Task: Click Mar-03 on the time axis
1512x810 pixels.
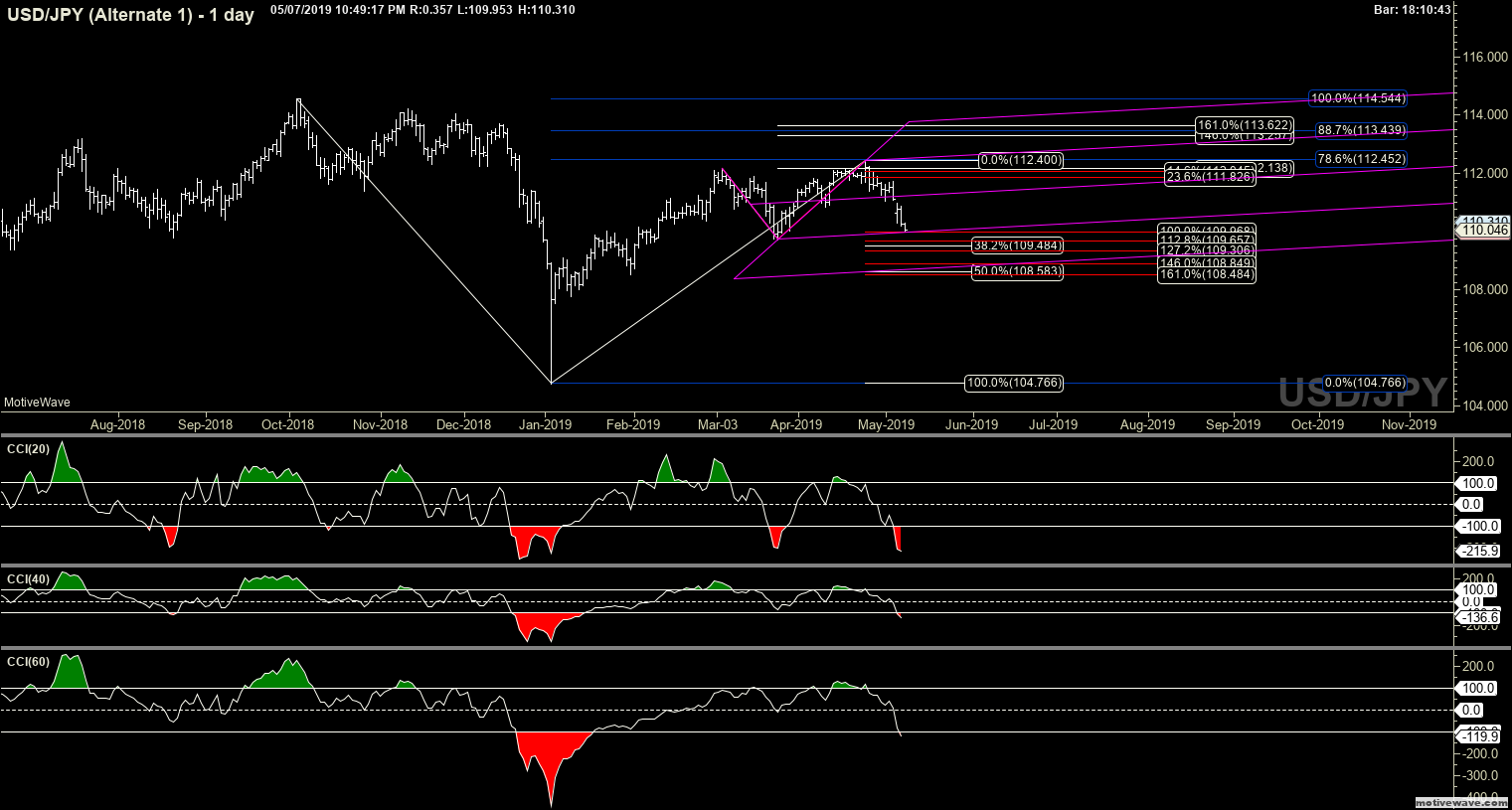Action: pyautogui.click(x=717, y=424)
